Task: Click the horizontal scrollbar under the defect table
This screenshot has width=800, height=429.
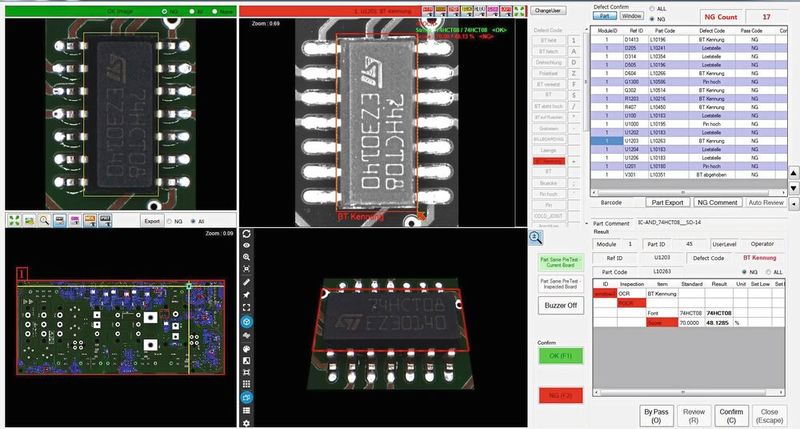Action: click(680, 193)
